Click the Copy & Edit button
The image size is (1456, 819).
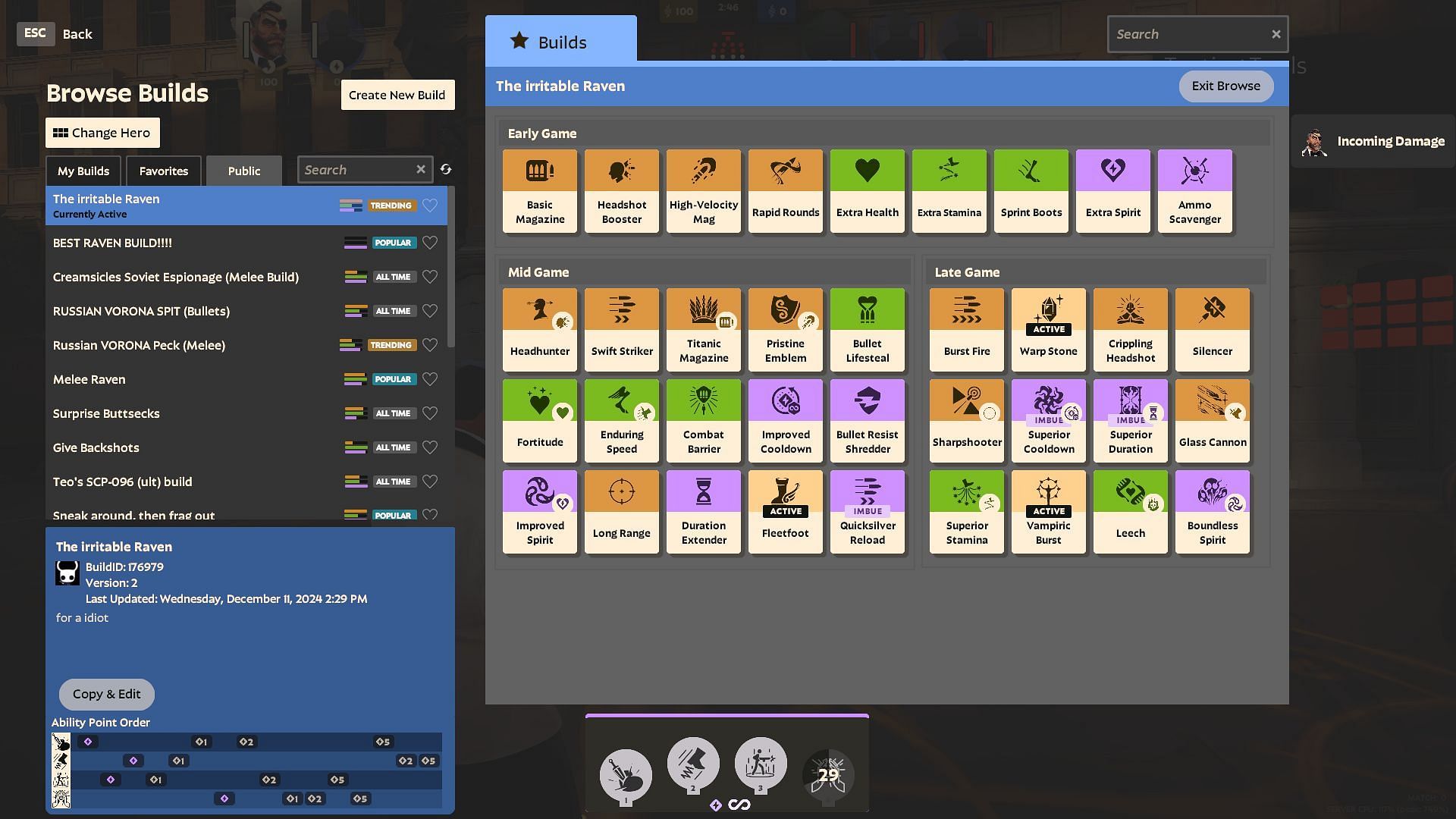point(107,693)
